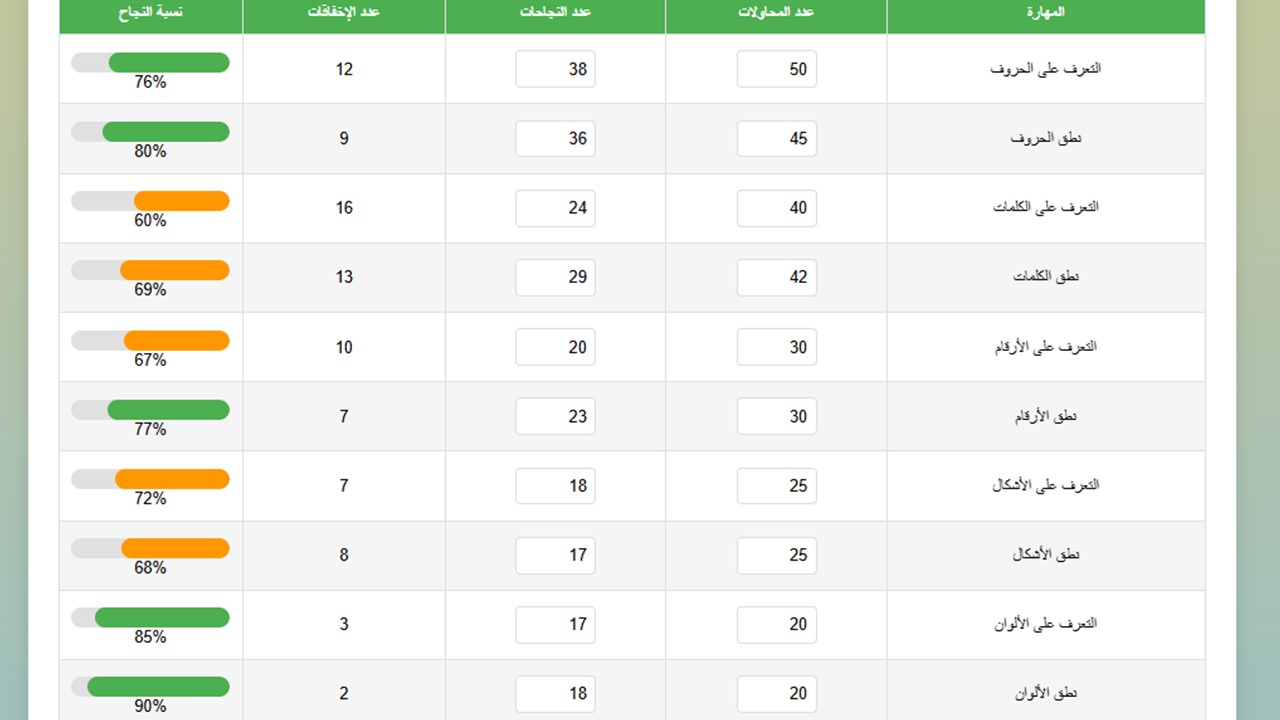The height and width of the screenshot is (720, 1280).
Task: Click the 76% success progress bar
Action: (x=150, y=63)
